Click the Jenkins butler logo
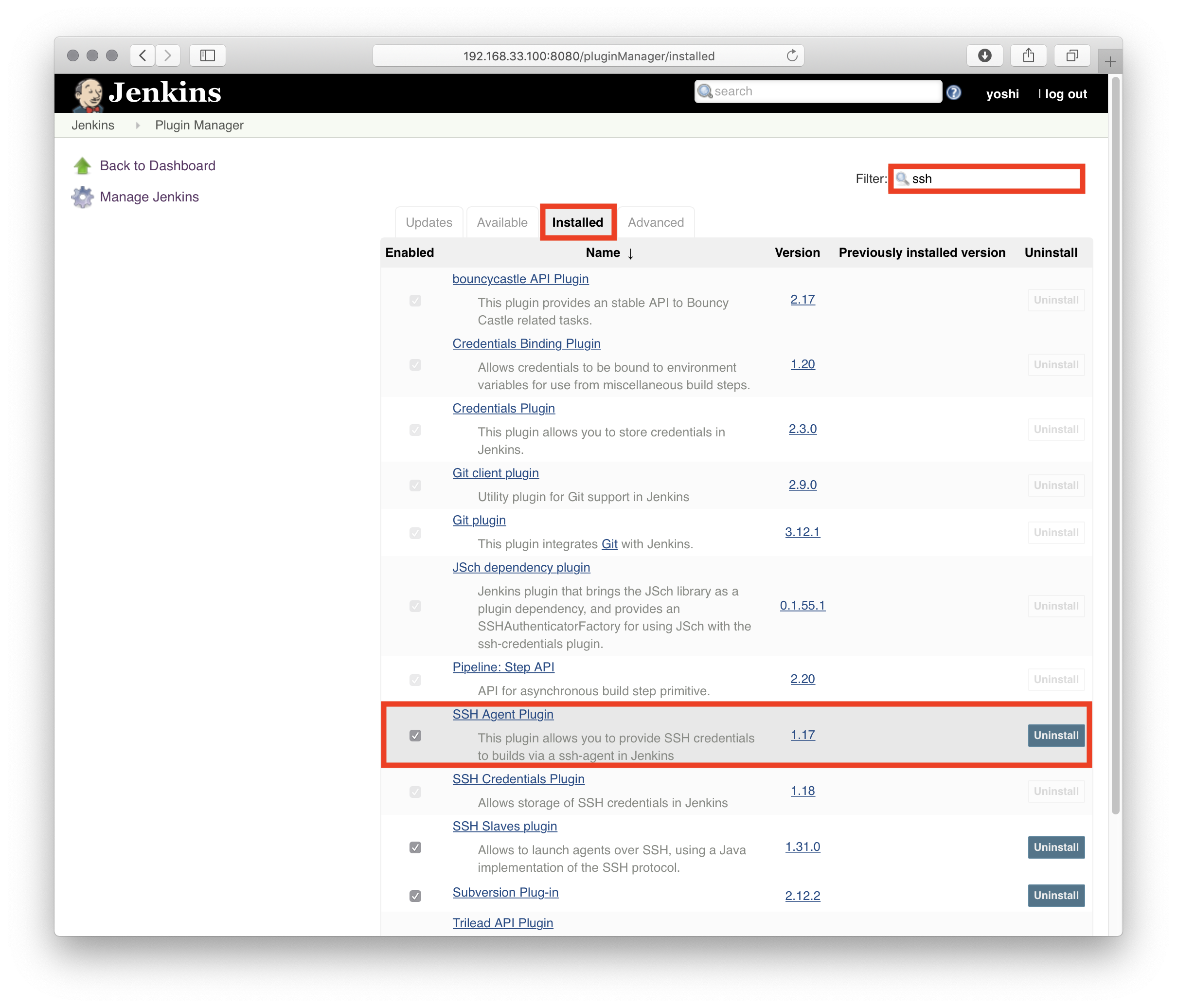The image size is (1177, 1008). [x=88, y=94]
